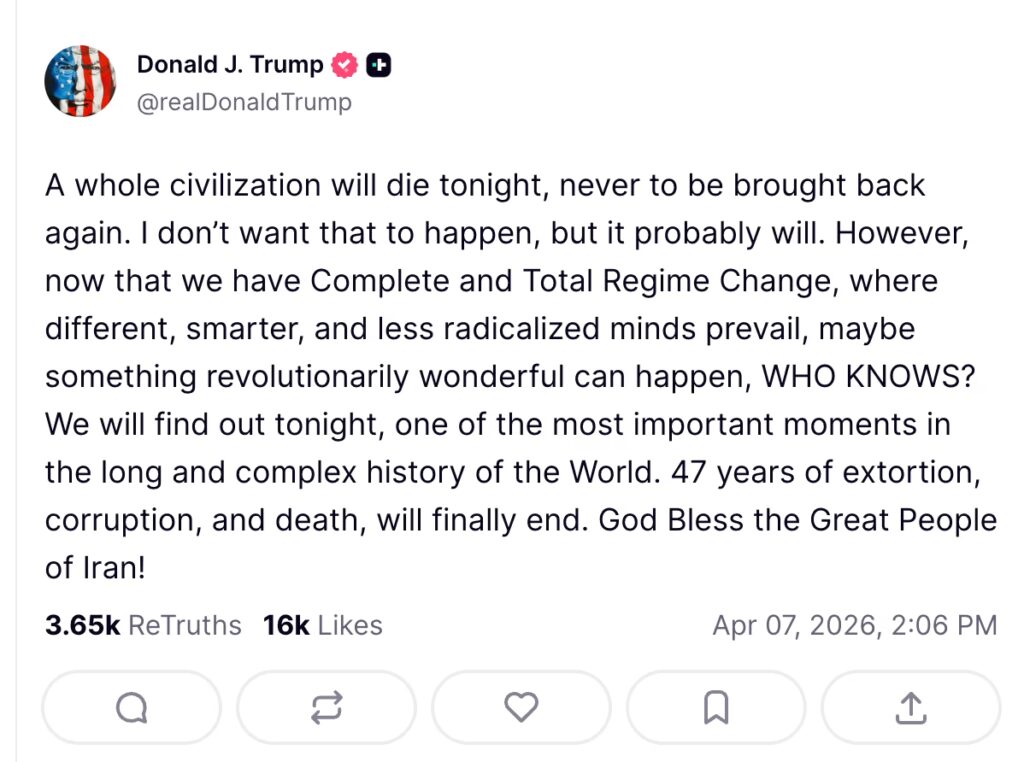1024x762 pixels.
Task: Like the post with the heart icon
Action: (521, 708)
